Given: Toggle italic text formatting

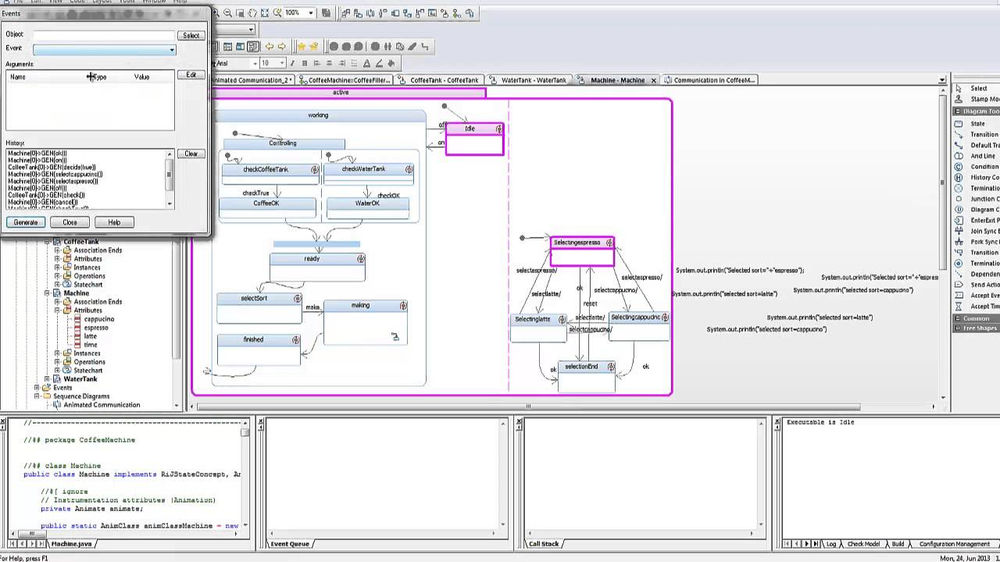Looking at the screenshot, I should tap(292, 63).
